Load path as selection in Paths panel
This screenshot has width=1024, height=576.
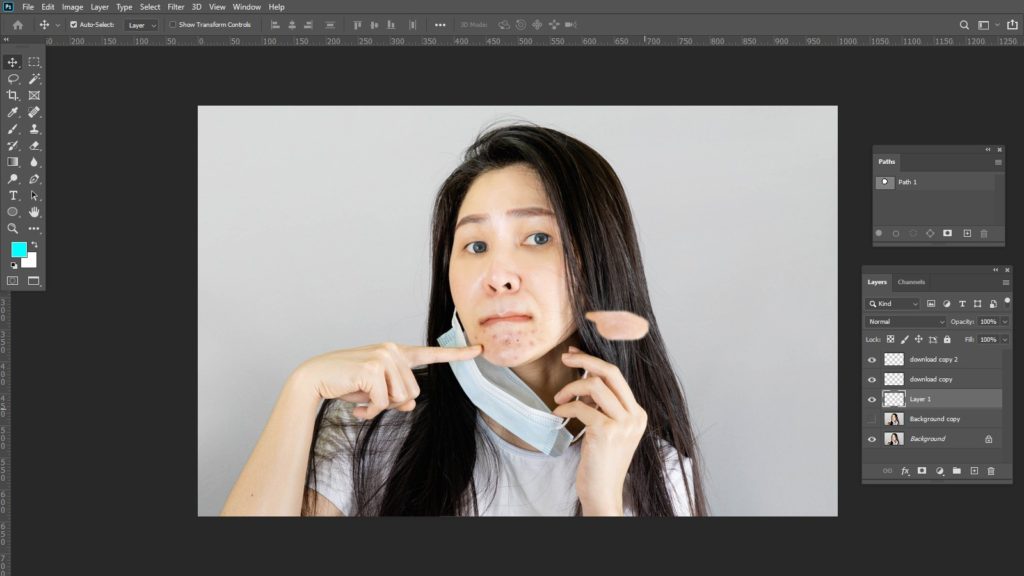click(x=913, y=233)
